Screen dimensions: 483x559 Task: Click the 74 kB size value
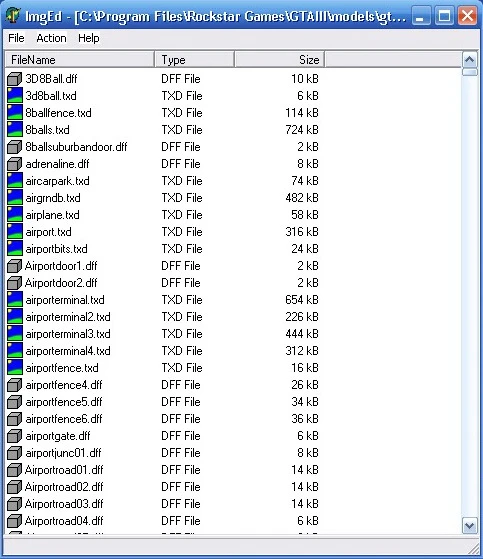pyautogui.click(x=305, y=181)
